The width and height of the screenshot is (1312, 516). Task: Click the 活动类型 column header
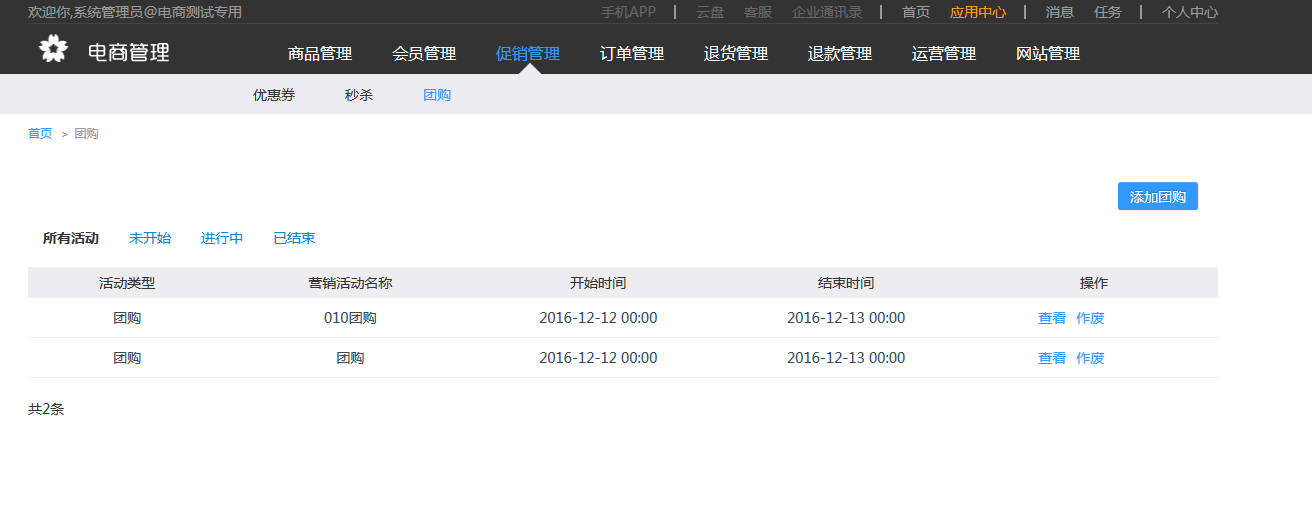click(127, 283)
